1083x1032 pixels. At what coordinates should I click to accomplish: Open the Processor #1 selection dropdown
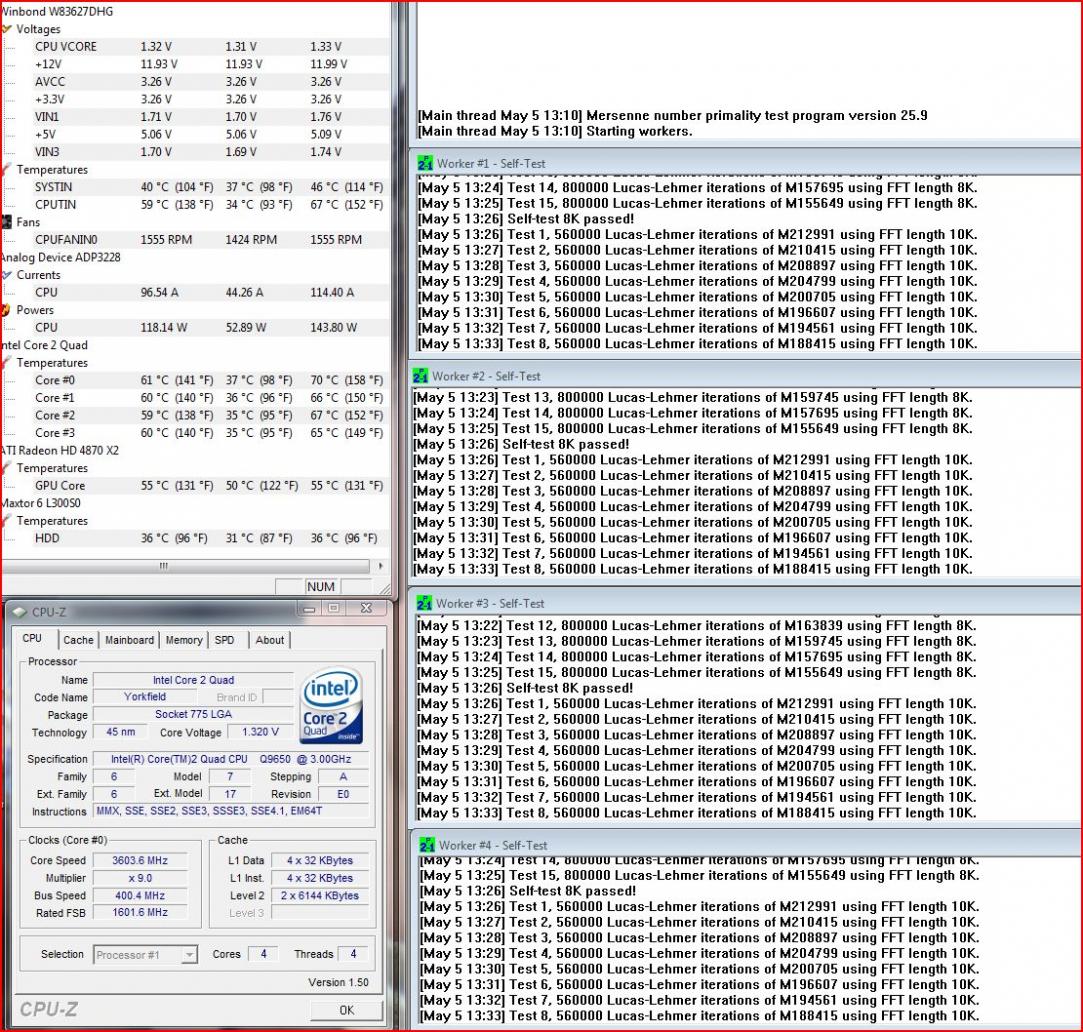pos(146,955)
